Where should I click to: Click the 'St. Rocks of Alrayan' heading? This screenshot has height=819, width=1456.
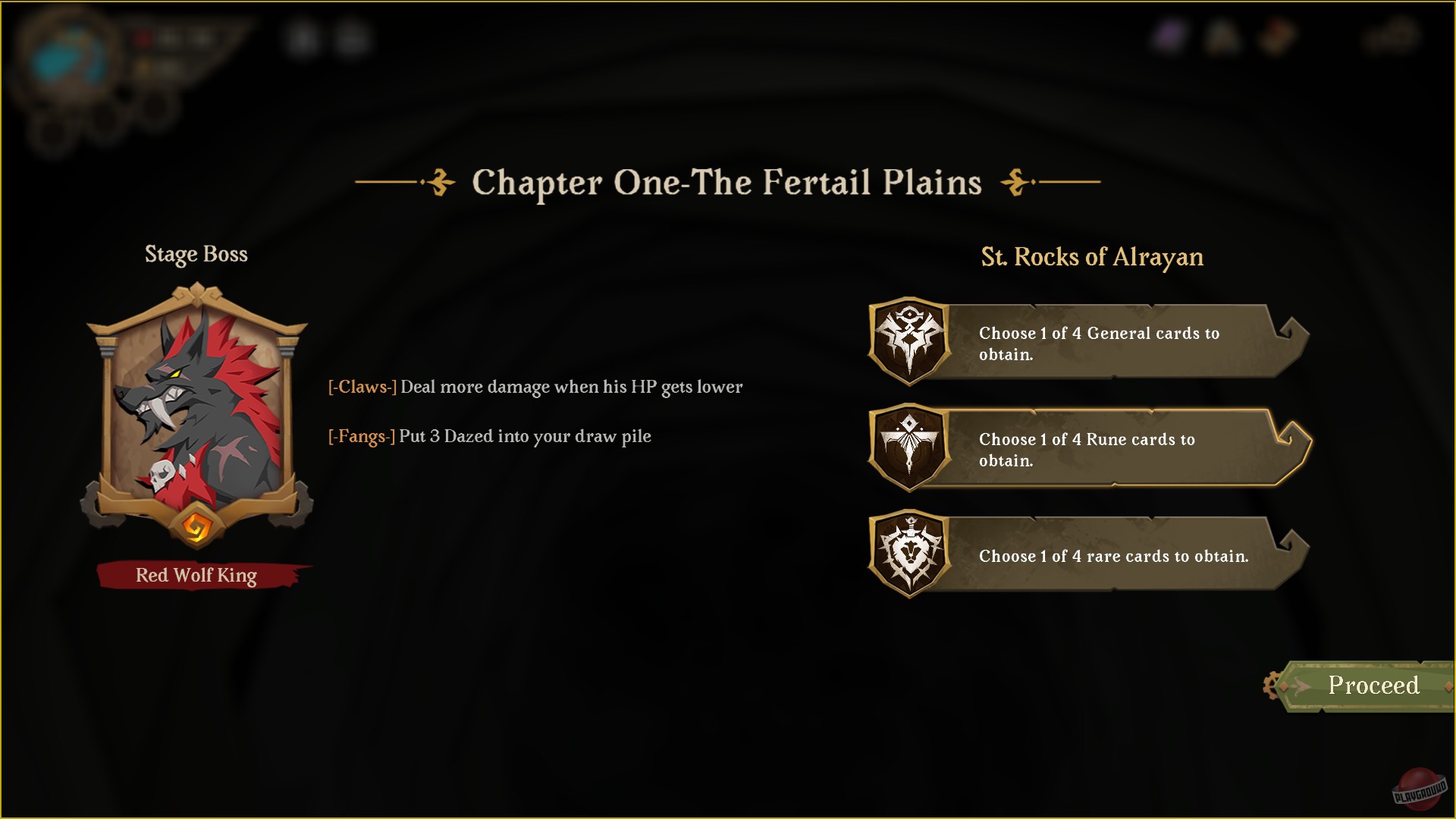coord(1092,257)
